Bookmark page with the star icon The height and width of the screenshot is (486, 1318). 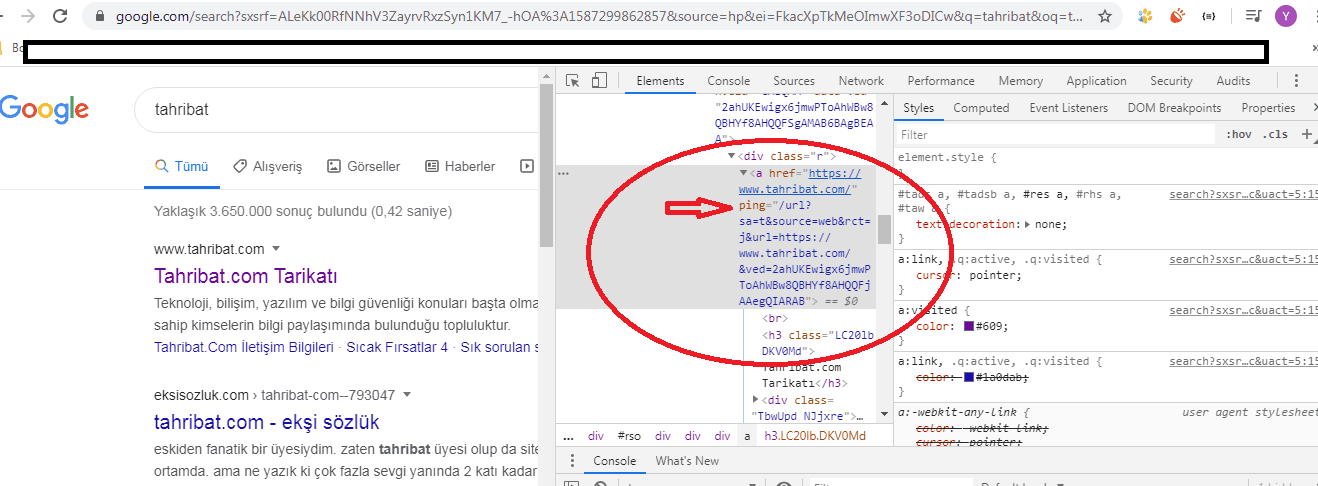click(1104, 17)
